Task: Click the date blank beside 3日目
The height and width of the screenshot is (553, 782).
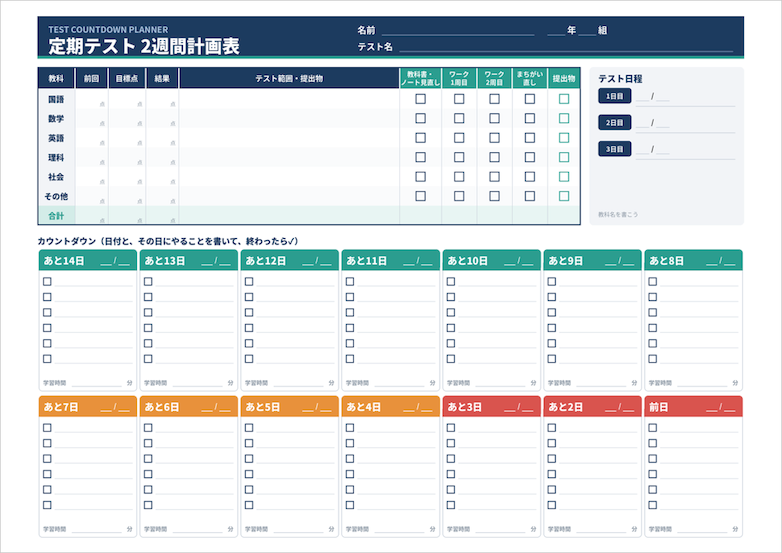Action: tap(652, 149)
